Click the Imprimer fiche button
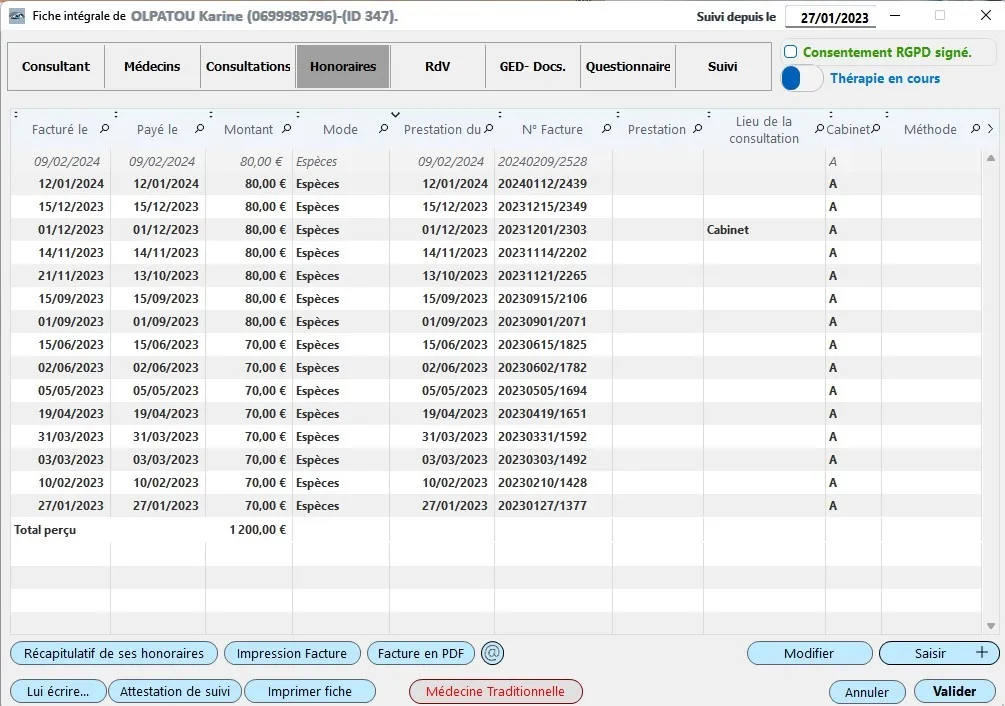 point(310,691)
